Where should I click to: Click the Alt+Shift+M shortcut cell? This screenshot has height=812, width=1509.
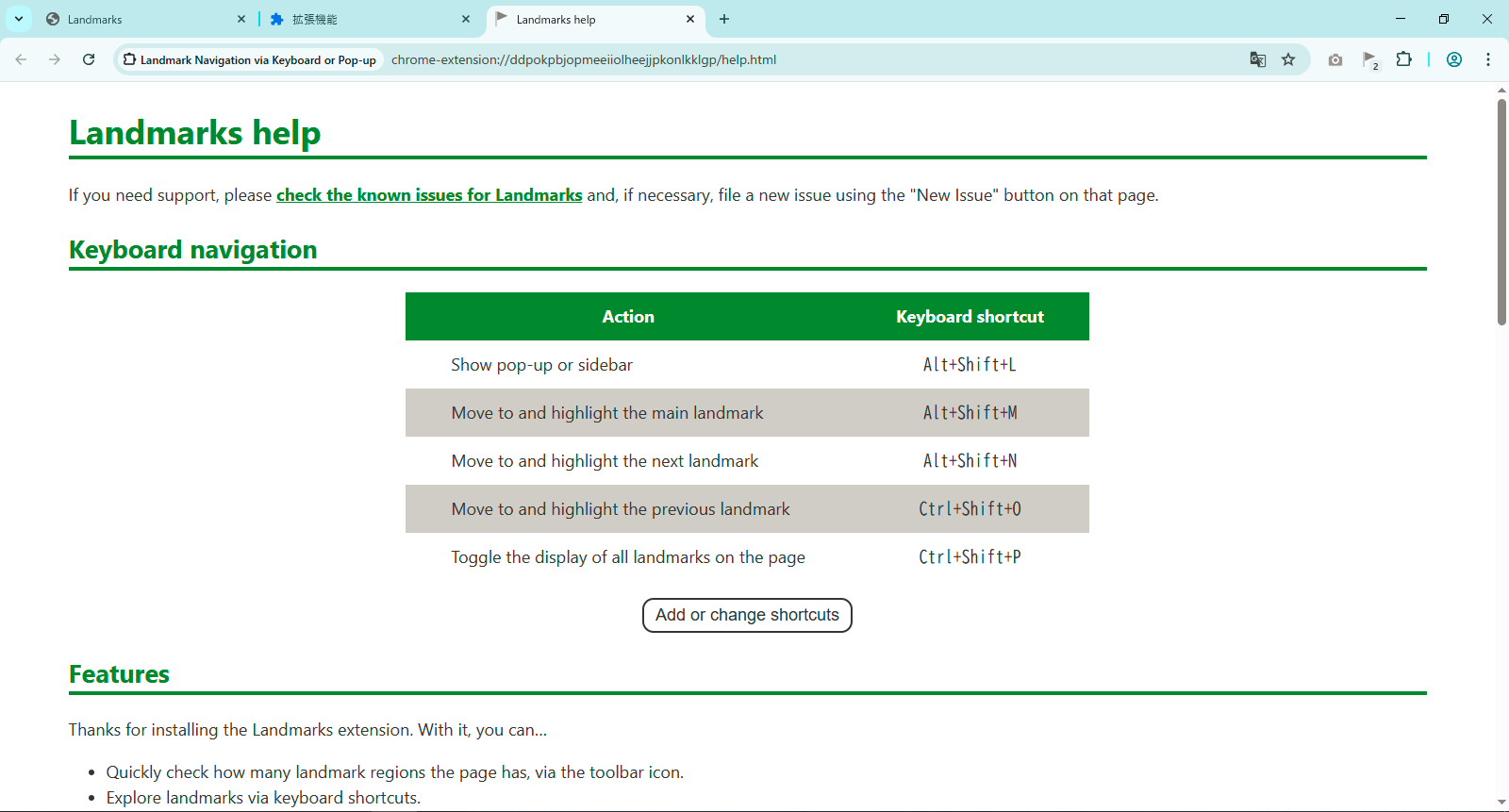tap(970, 413)
